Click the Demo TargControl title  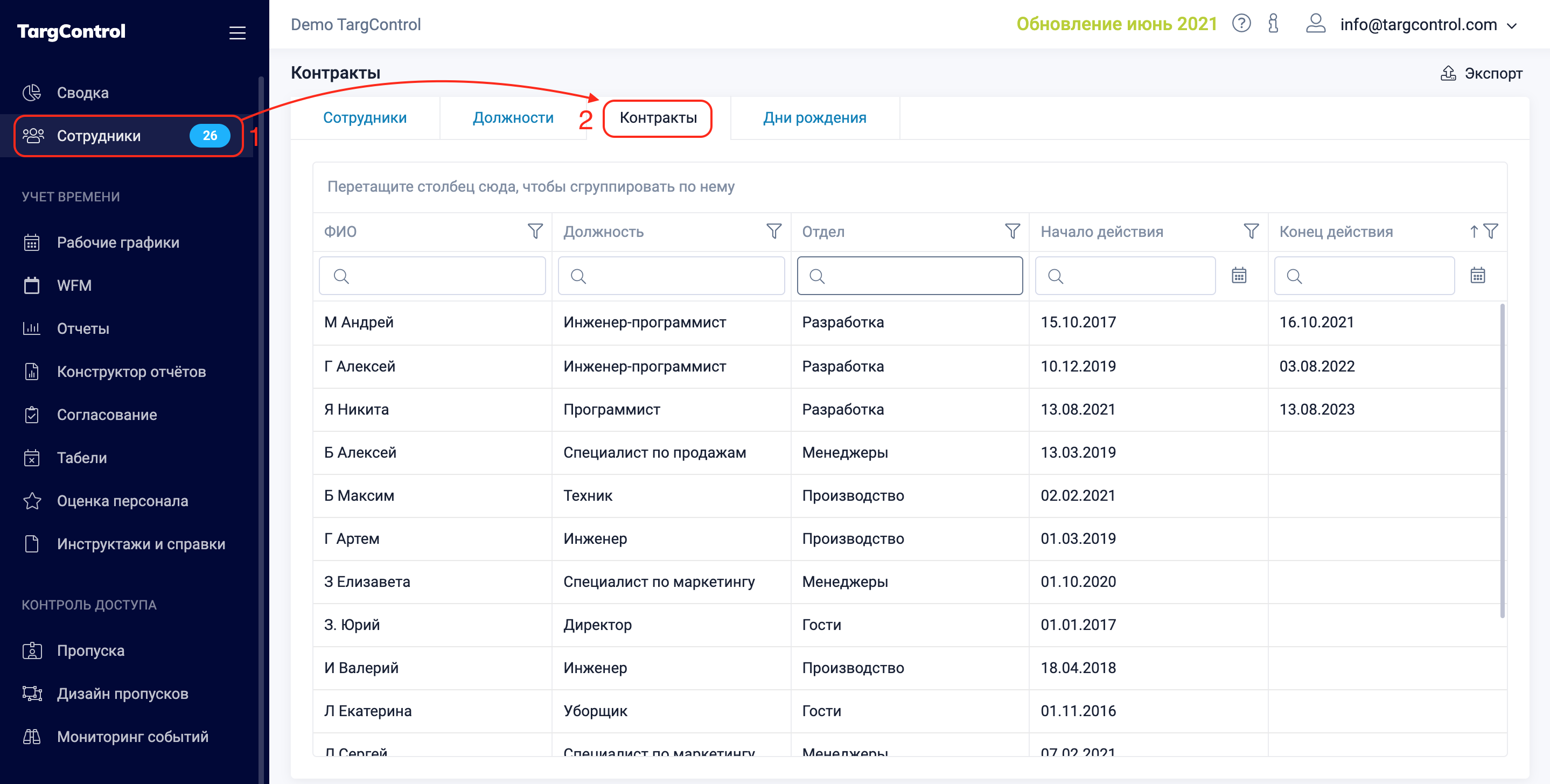coord(355,25)
